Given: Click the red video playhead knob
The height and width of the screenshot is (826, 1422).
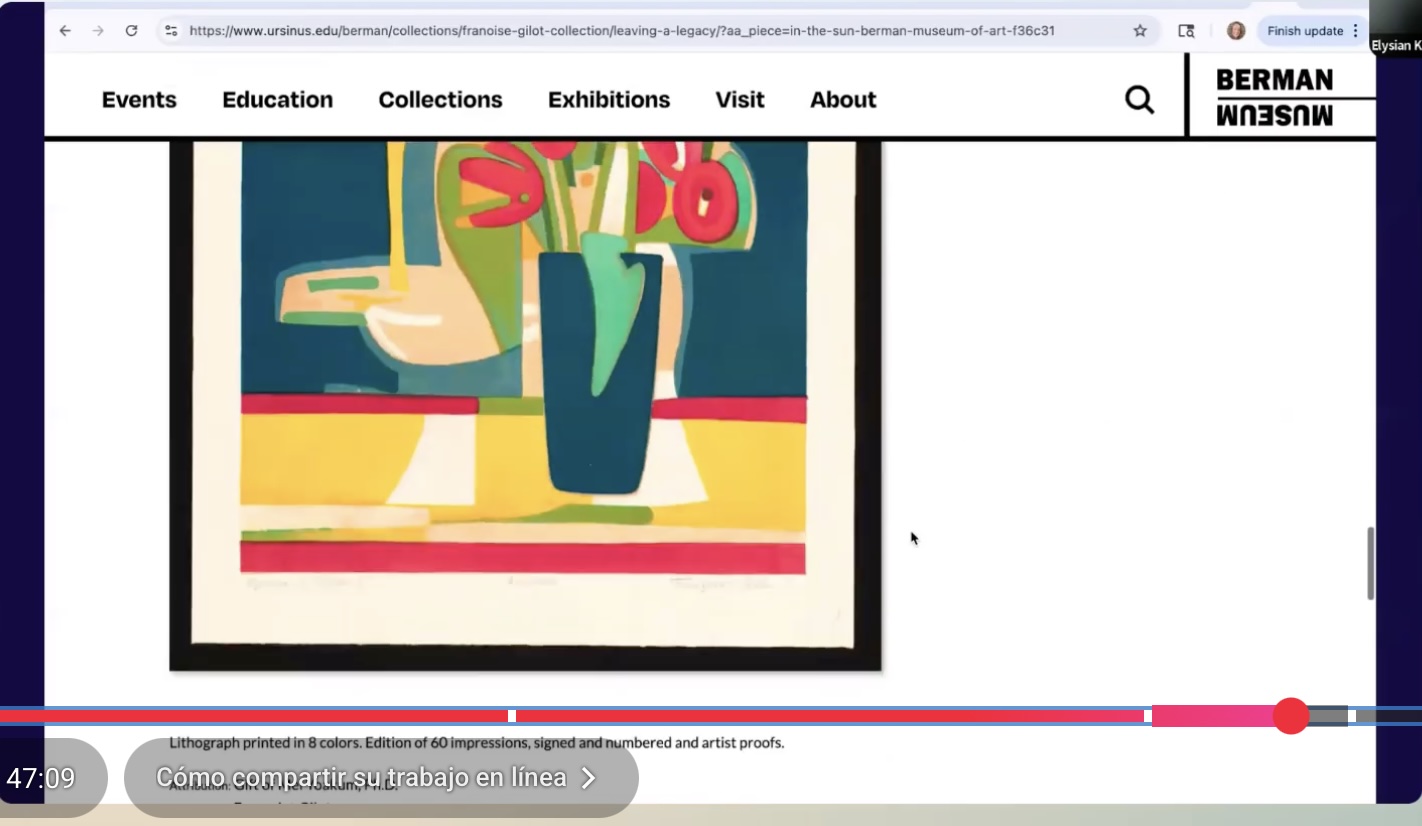Looking at the screenshot, I should pyautogui.click(x=1291, y=716).
